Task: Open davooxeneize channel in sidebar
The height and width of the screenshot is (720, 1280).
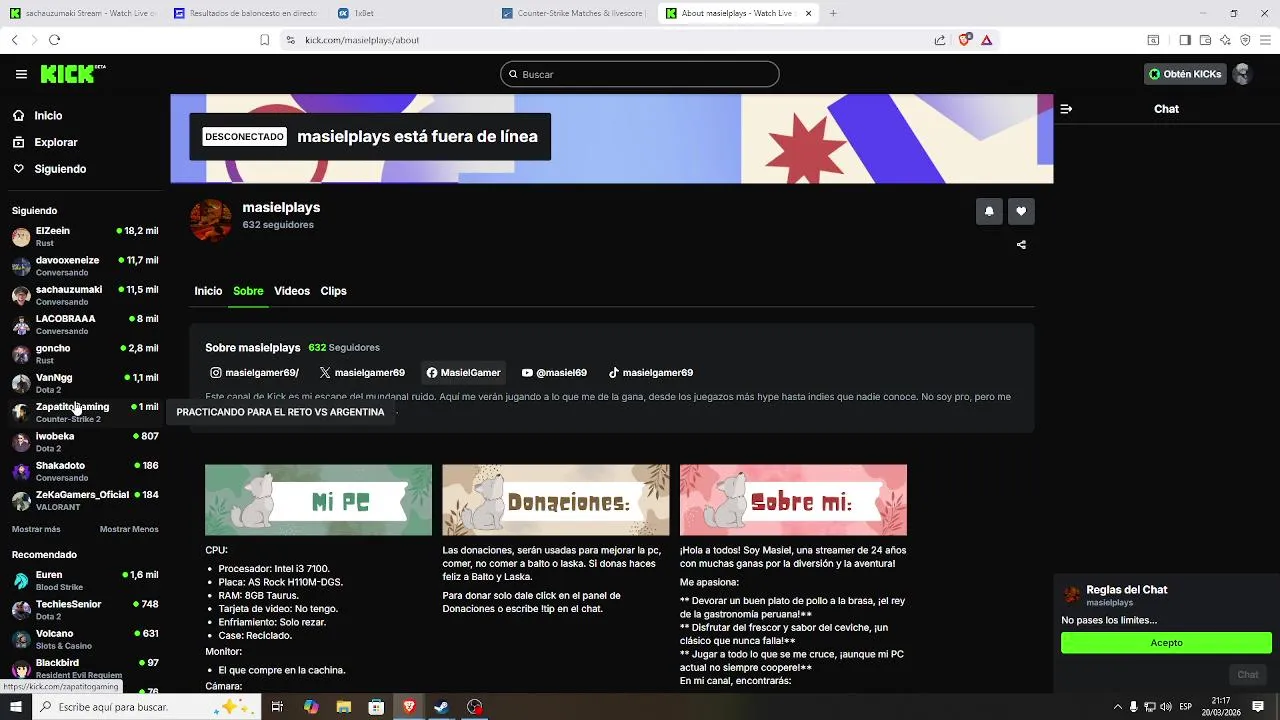Action: [85, 265]
